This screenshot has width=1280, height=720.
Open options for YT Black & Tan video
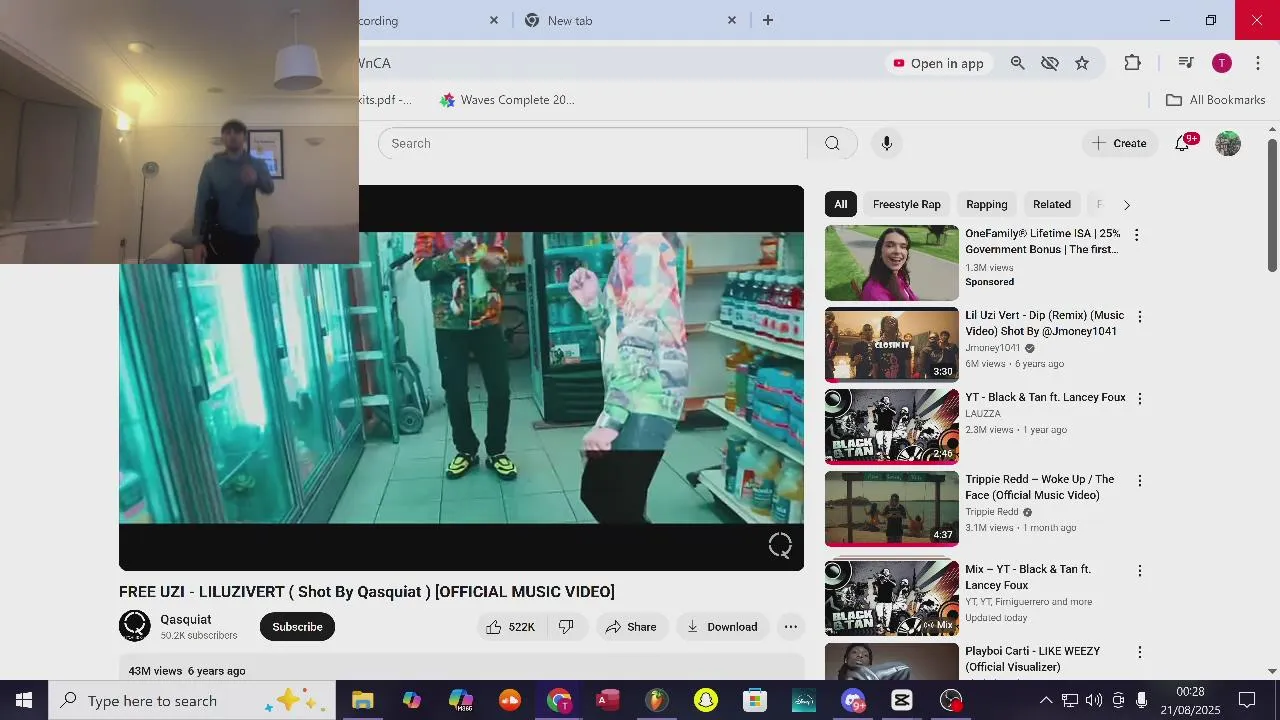[x=1139, y=399]
